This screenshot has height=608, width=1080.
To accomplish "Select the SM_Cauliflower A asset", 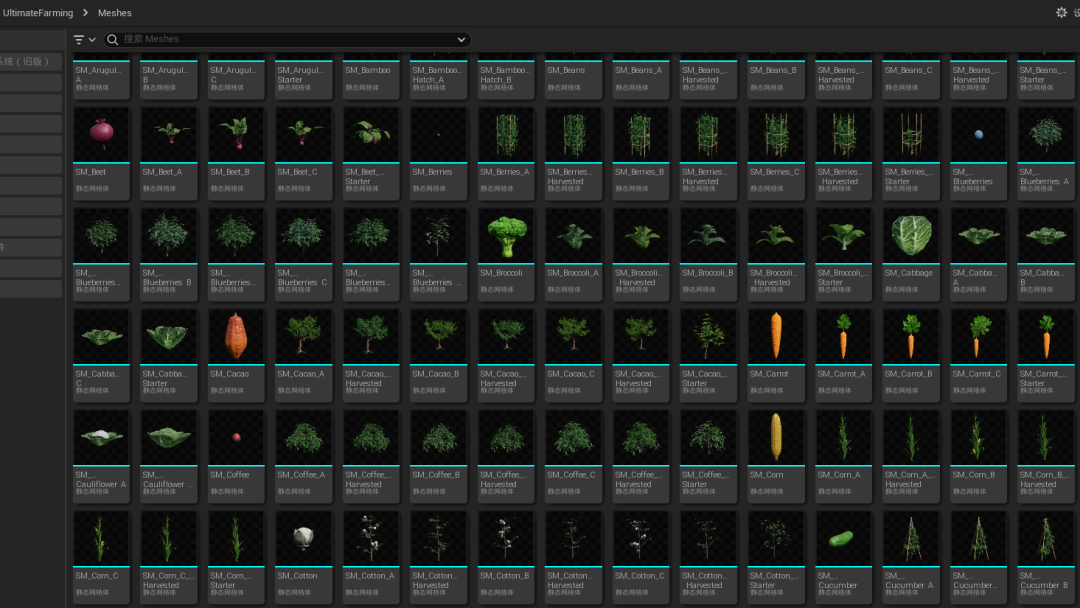I will click(x=101, y=457).
